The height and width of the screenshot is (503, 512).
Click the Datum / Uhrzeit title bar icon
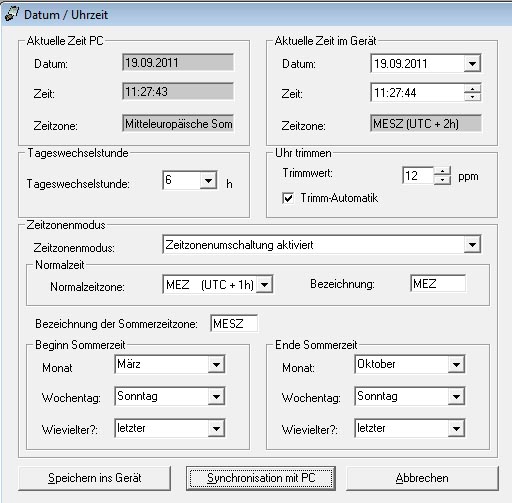click(12, 14)
